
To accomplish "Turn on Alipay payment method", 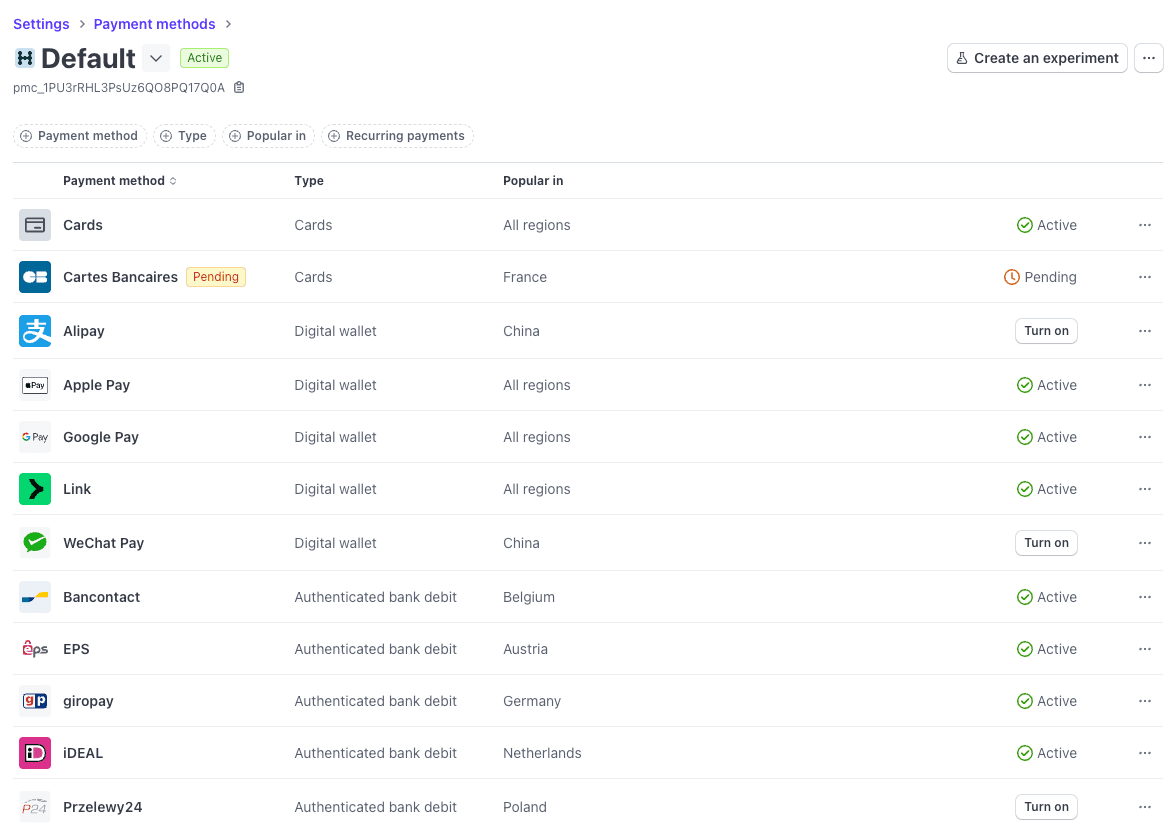I will point(1046,331).
